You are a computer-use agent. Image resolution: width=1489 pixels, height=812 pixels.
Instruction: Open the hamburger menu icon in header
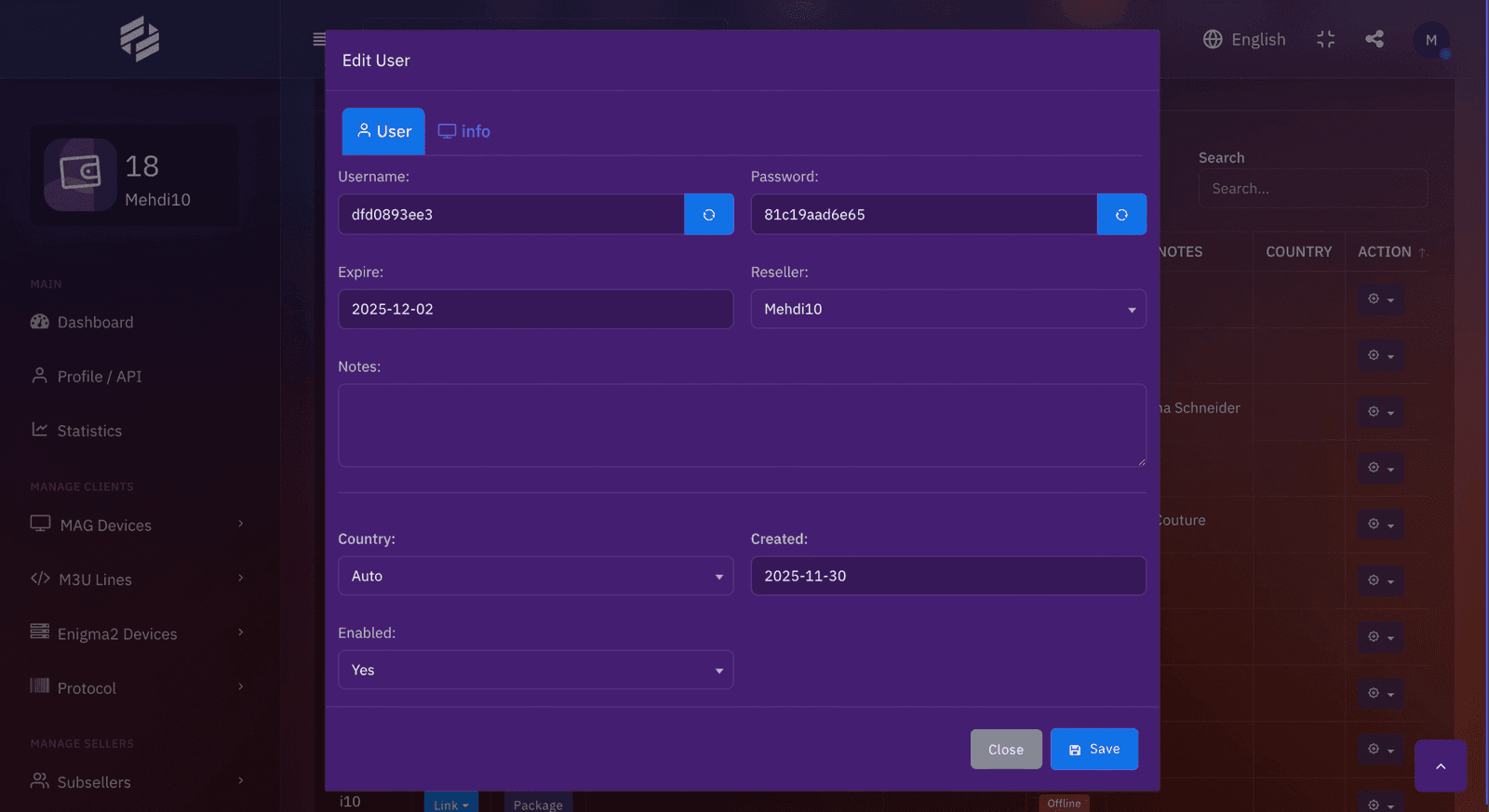tap(318, 39)
